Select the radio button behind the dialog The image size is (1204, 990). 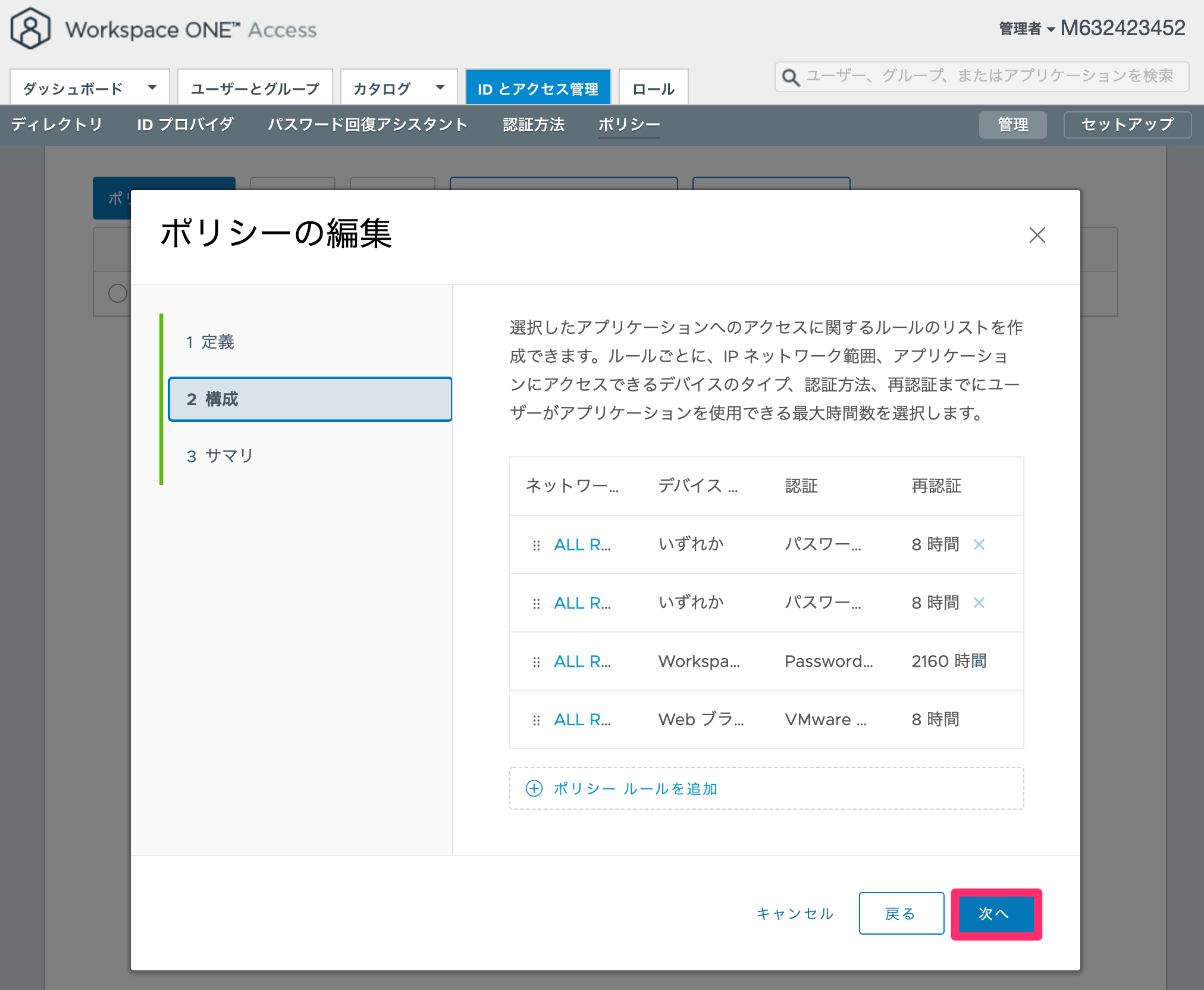118,293
